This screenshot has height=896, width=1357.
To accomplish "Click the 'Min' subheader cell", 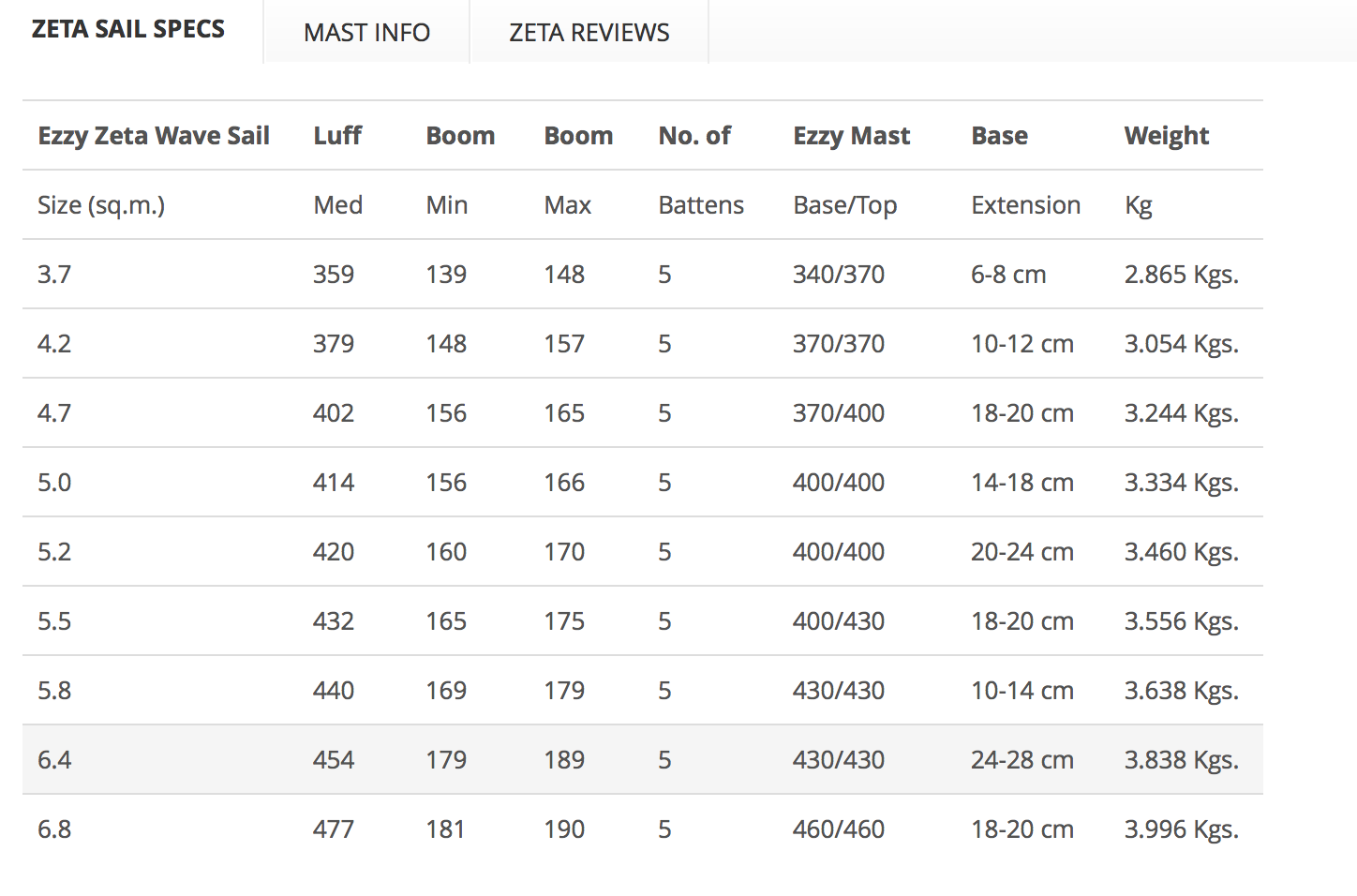I will pos(446,205).
